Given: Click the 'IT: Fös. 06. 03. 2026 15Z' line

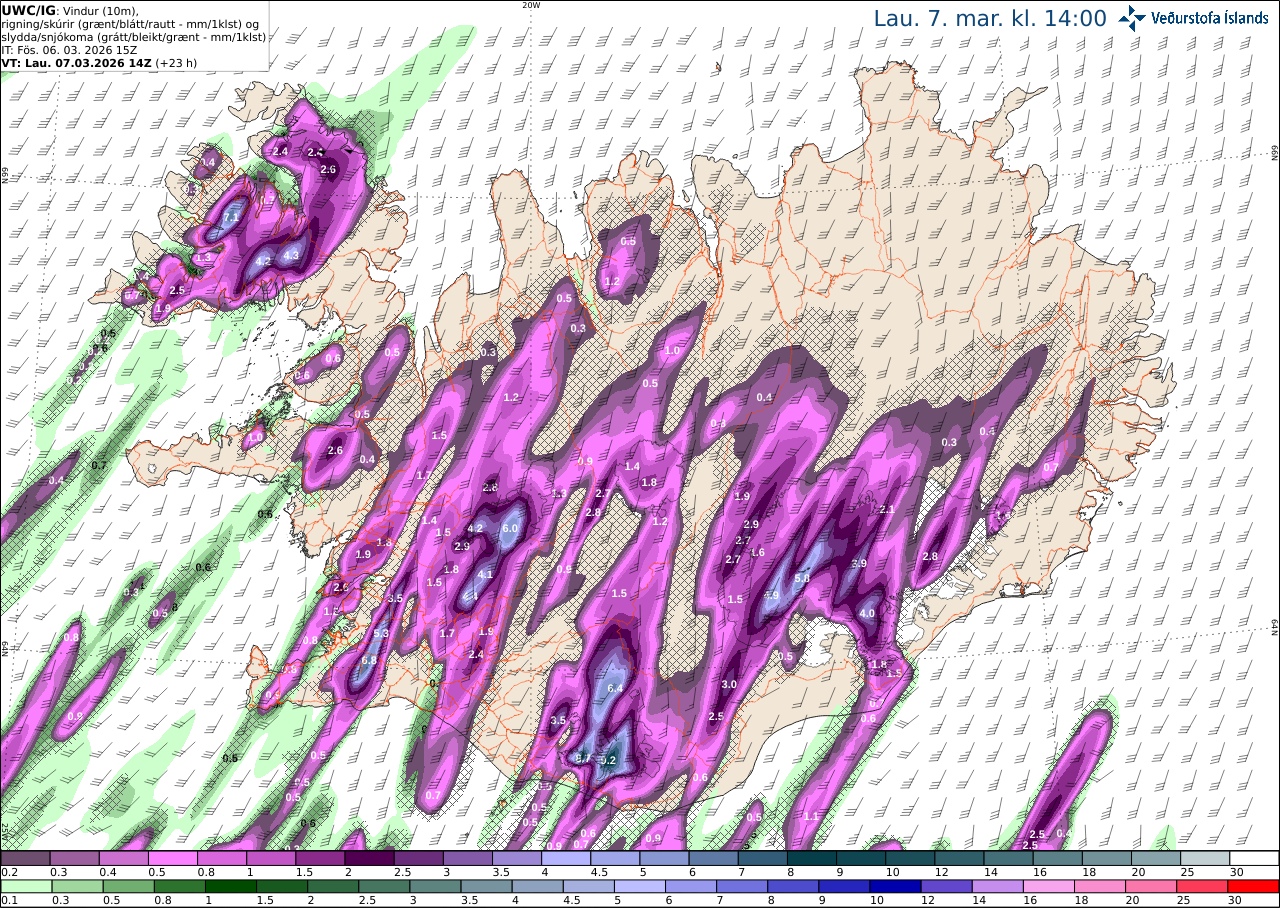Looking at the screenshot, I should click(69, 49).
